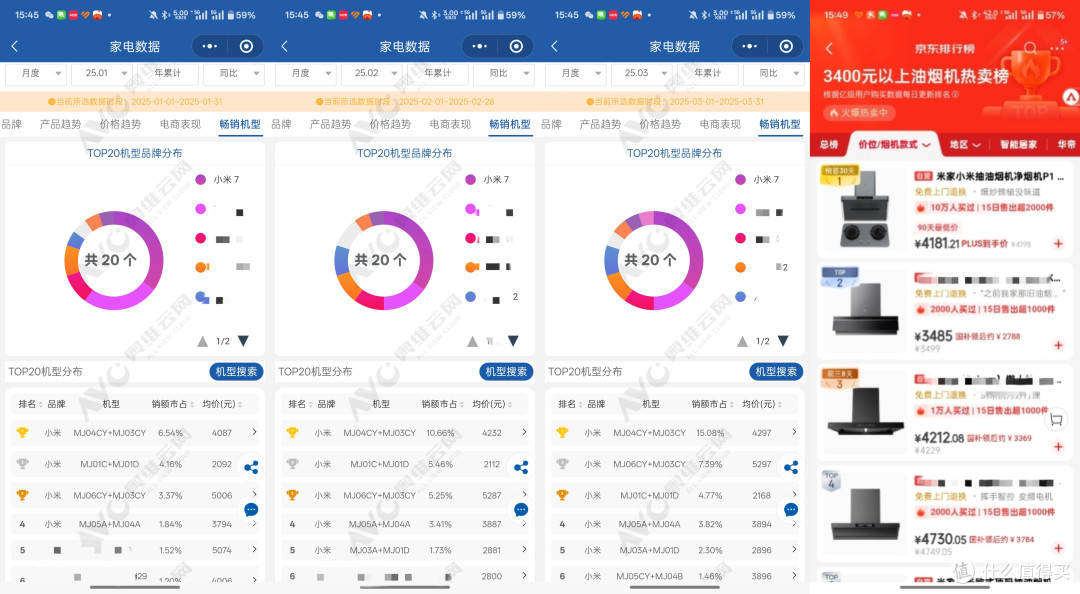
Task: Select the 总榜 tab on 京东排行榜
Action: click(x=829, y=144)
